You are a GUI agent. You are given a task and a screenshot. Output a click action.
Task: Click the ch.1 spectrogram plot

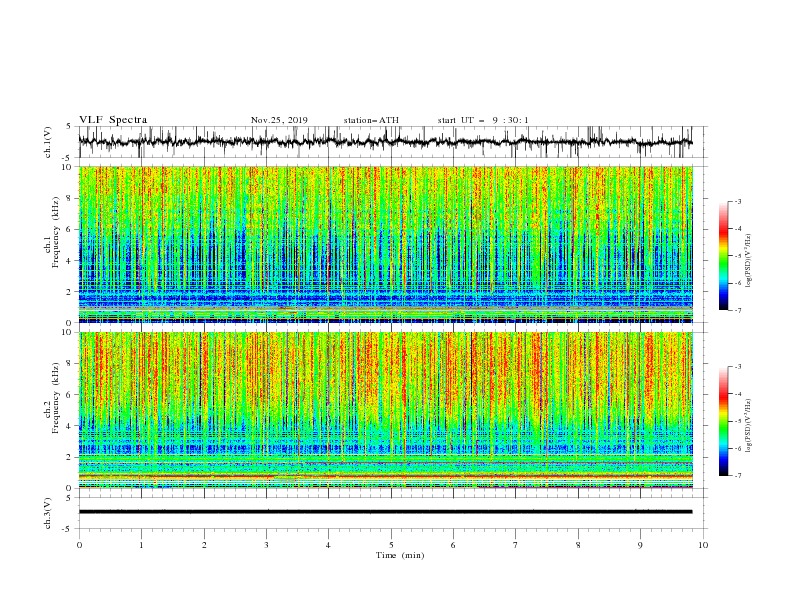tap(385, 244)
